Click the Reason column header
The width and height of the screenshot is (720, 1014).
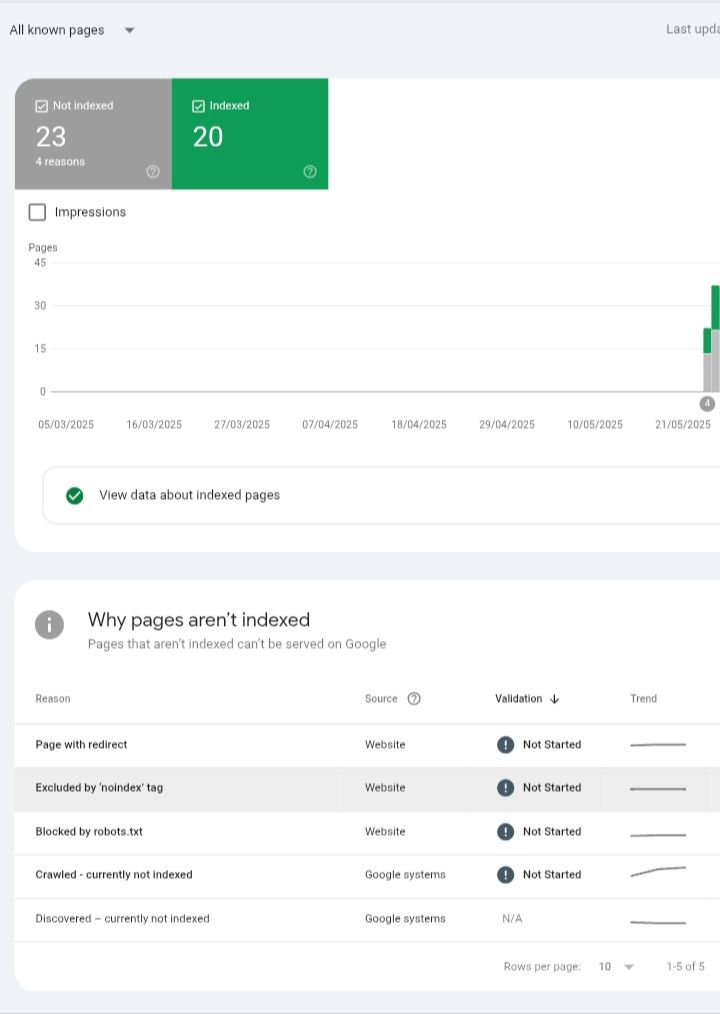click(x=53, y=698)
